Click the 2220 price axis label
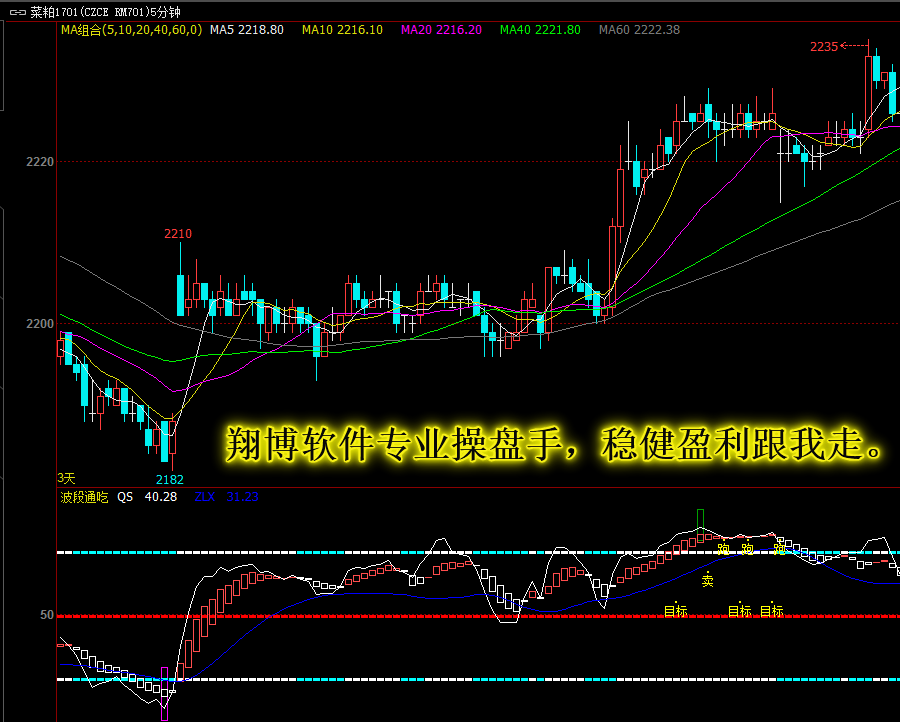The width and height of the screenshot is (900, 722). point(40,162)
